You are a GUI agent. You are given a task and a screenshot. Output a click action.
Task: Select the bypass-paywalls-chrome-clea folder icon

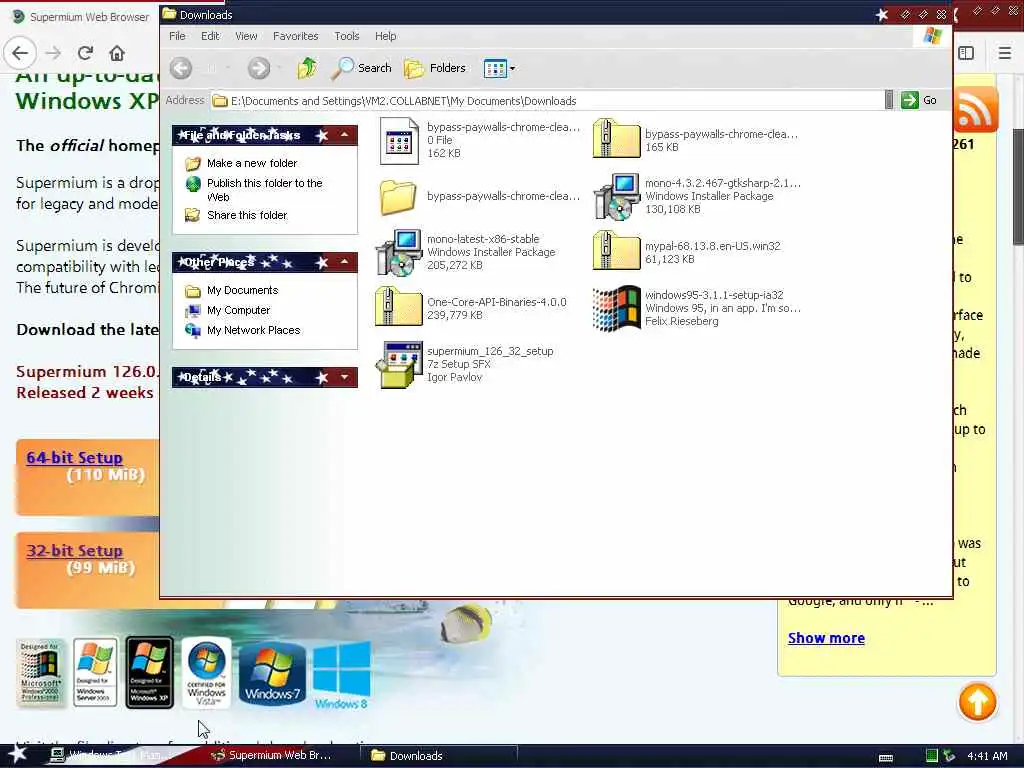click(x=398, y=197)
